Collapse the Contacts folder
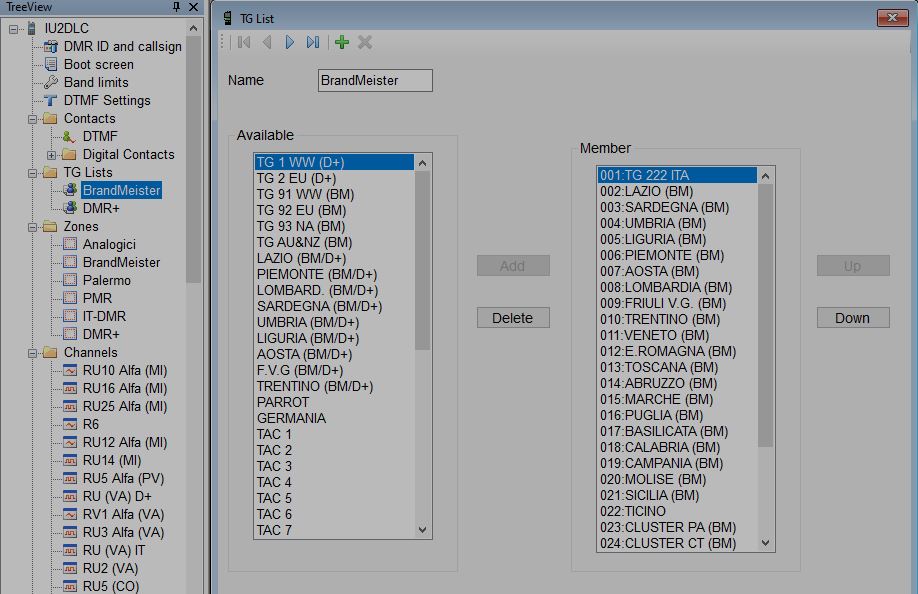 (x=33, y=119)
